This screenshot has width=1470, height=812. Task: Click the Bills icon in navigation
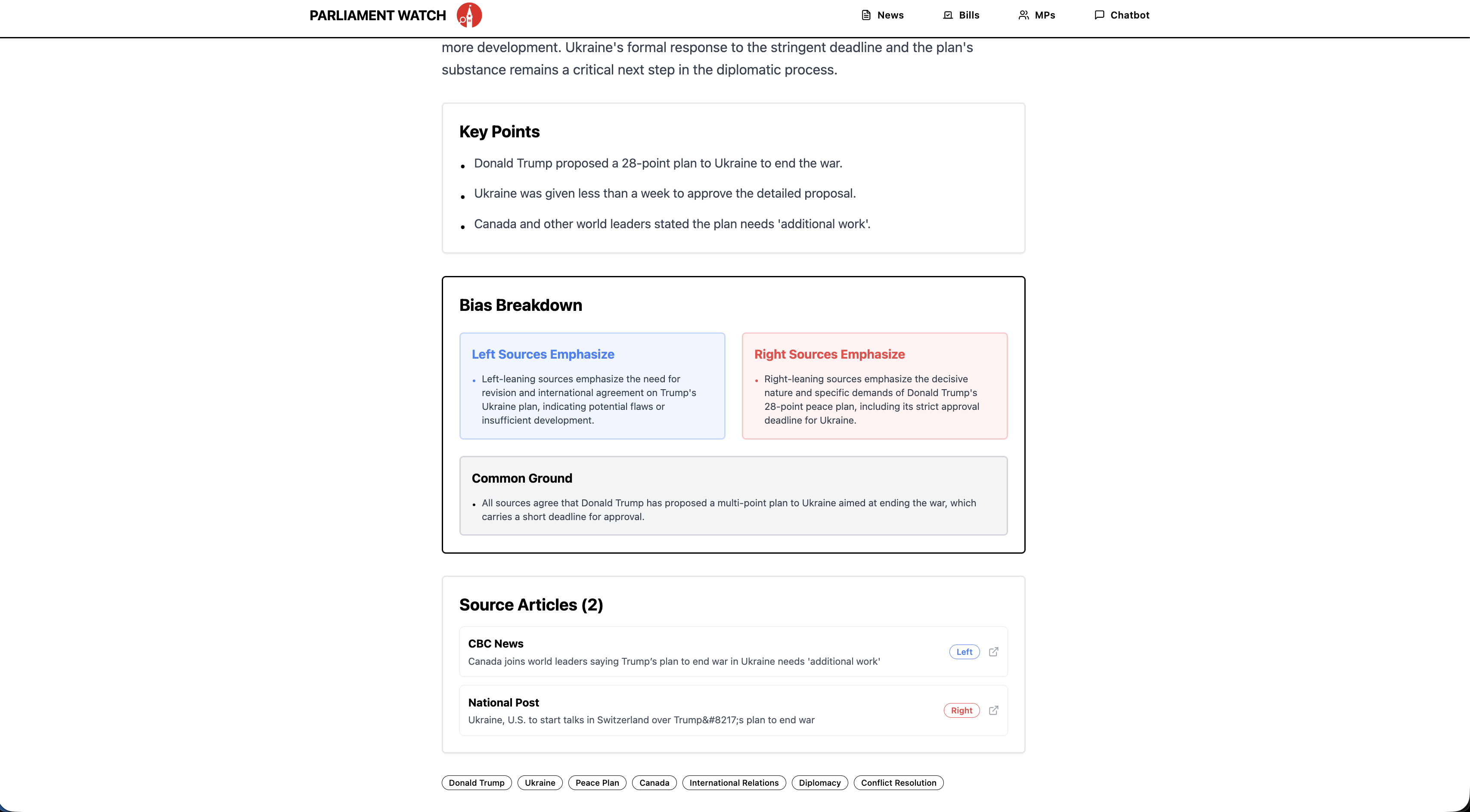948,15
